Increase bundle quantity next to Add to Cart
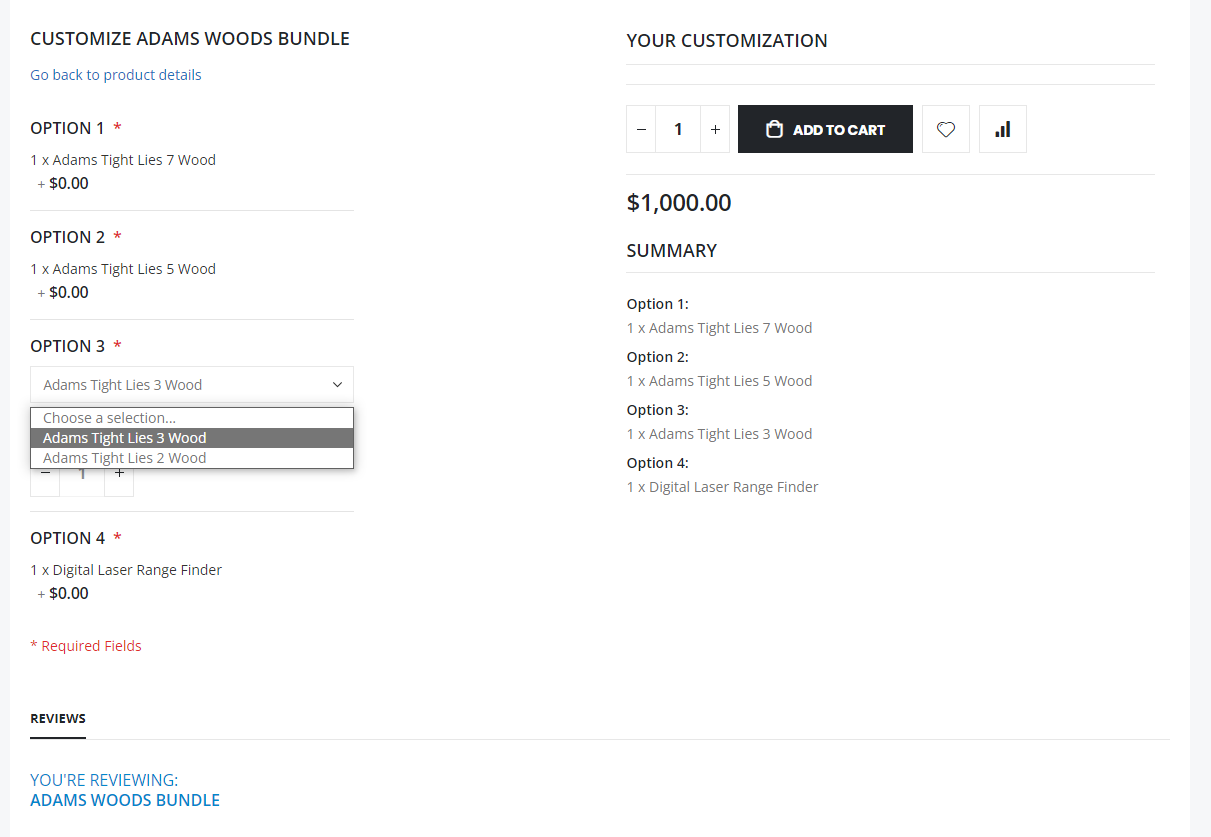 [715, 129]
